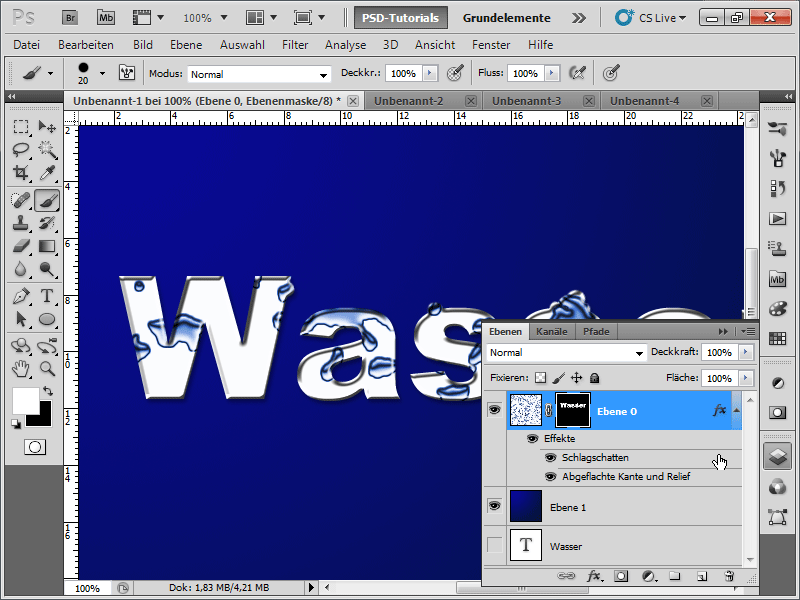Select the Eraser tool
This screenshot has width=800, height=600.
pyautogui.click(x=21, y=246)
